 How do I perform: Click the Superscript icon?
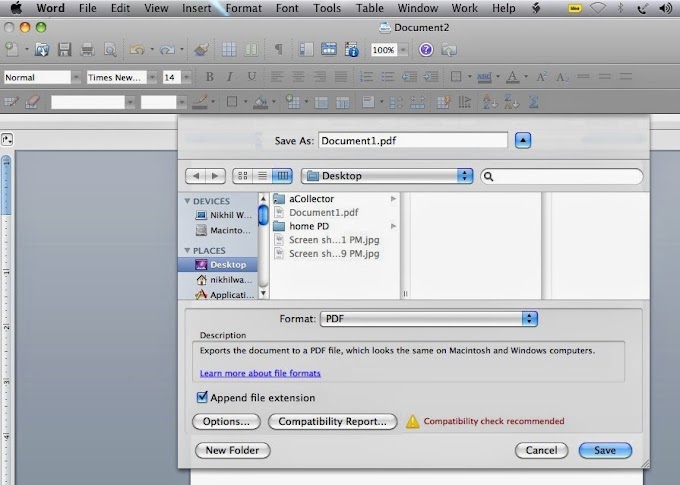541,77
